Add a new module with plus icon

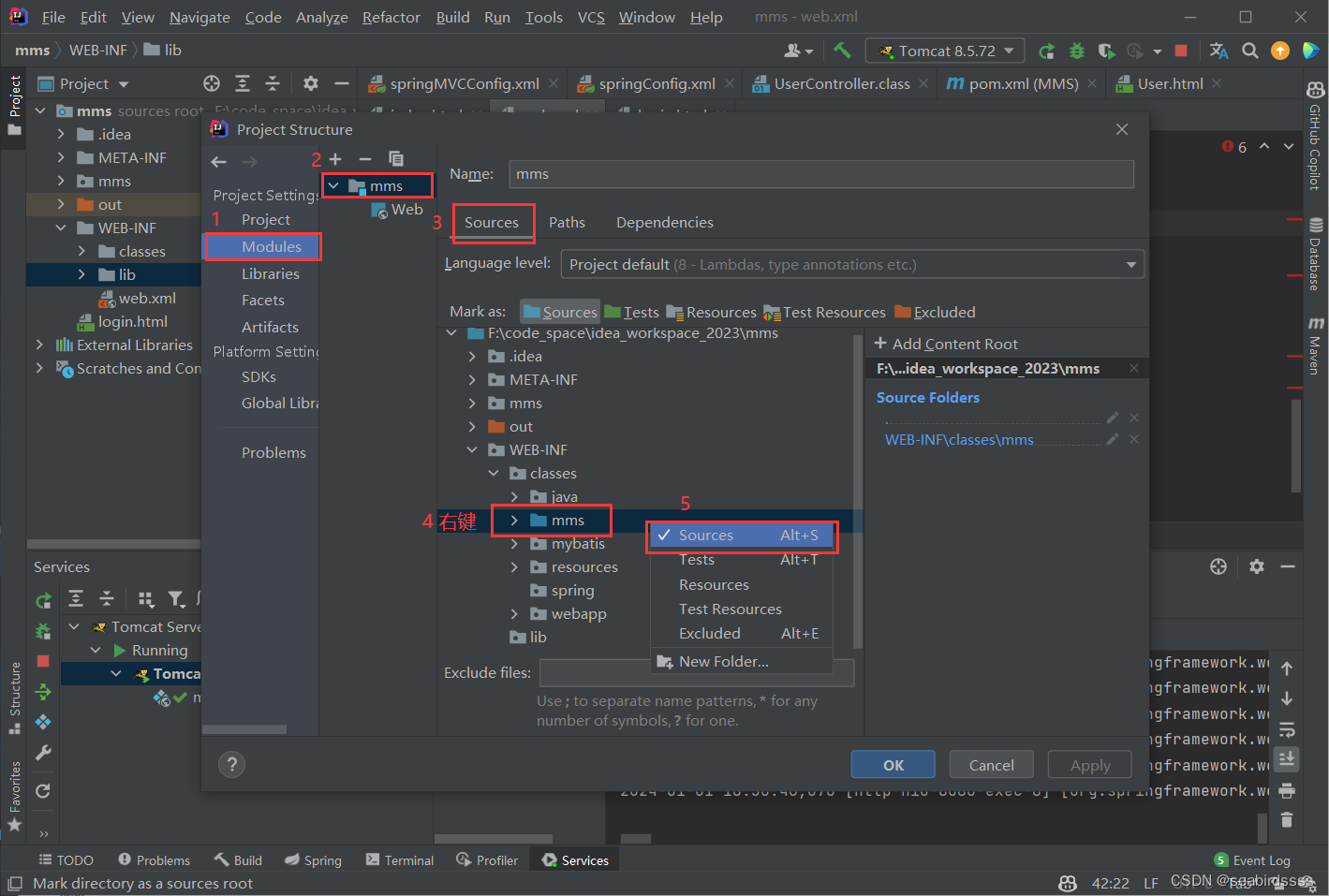pos(335,159)
